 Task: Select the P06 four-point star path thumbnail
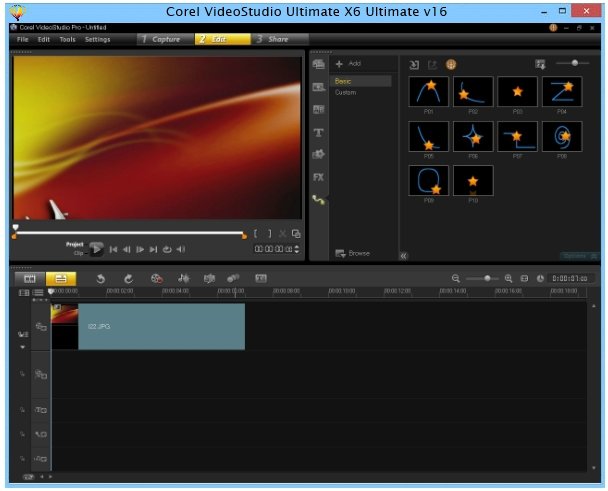[473, 136]
